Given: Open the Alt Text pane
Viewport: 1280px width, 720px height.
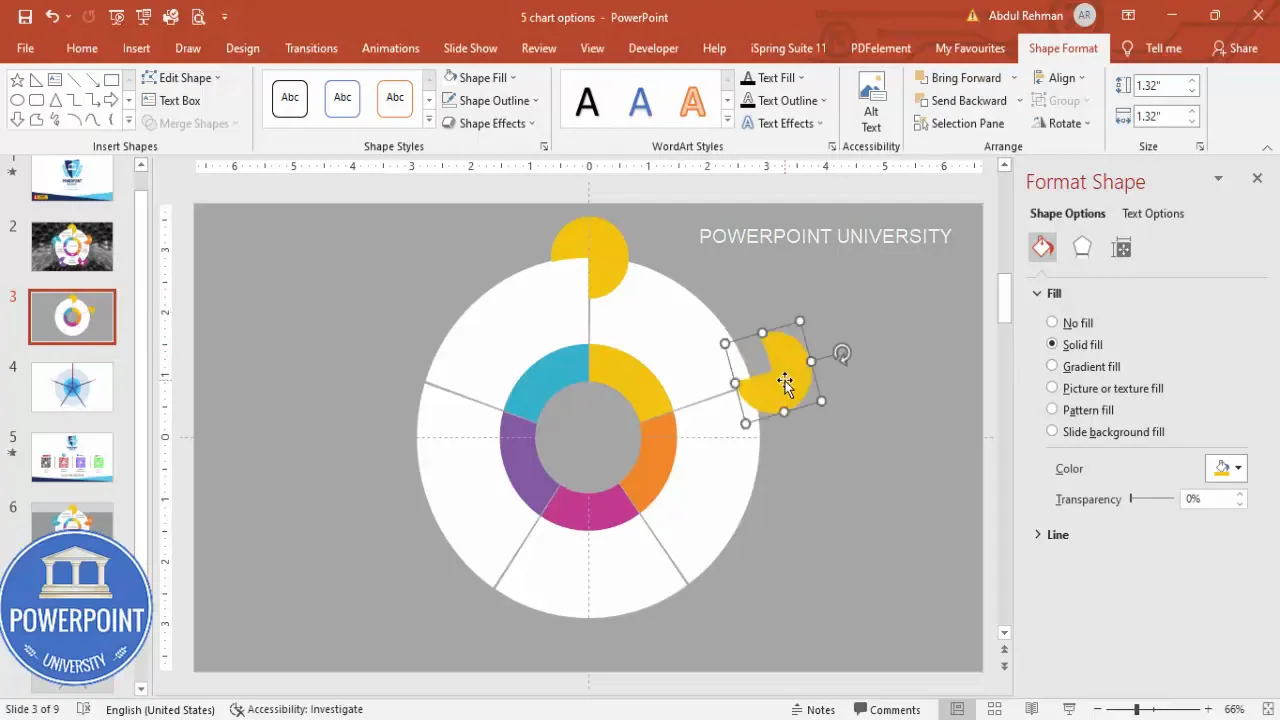Looking at the screenshot, I should click(871, 102).
